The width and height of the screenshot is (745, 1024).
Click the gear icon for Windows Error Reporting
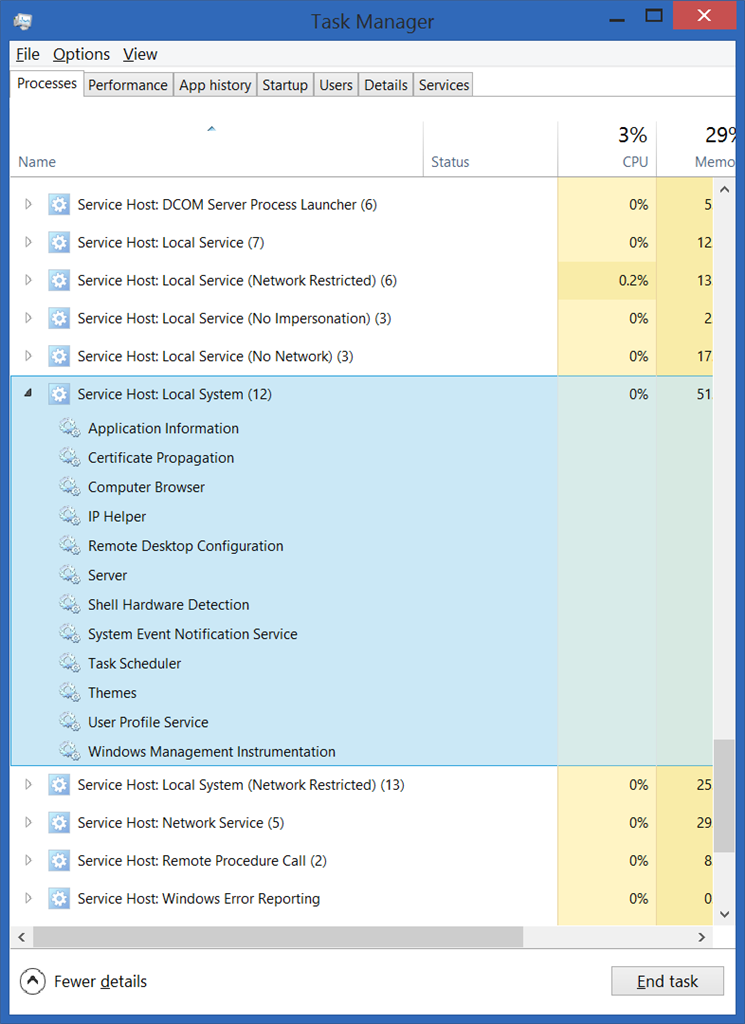click(x=59, y=898)
